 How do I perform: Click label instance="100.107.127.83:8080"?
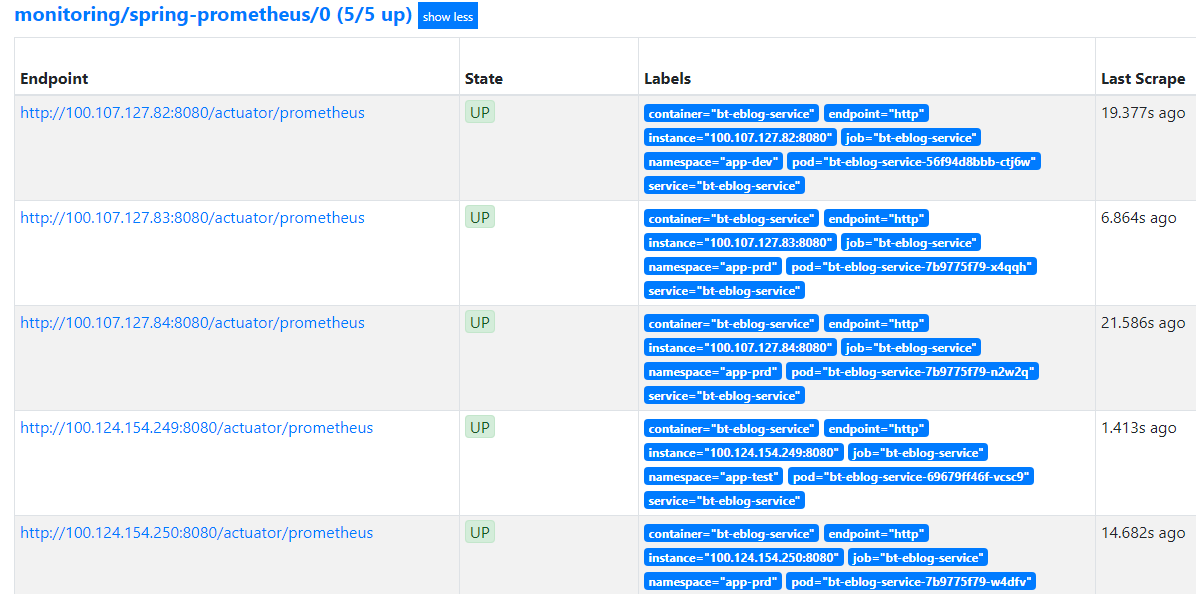click(x=740, y=243)
